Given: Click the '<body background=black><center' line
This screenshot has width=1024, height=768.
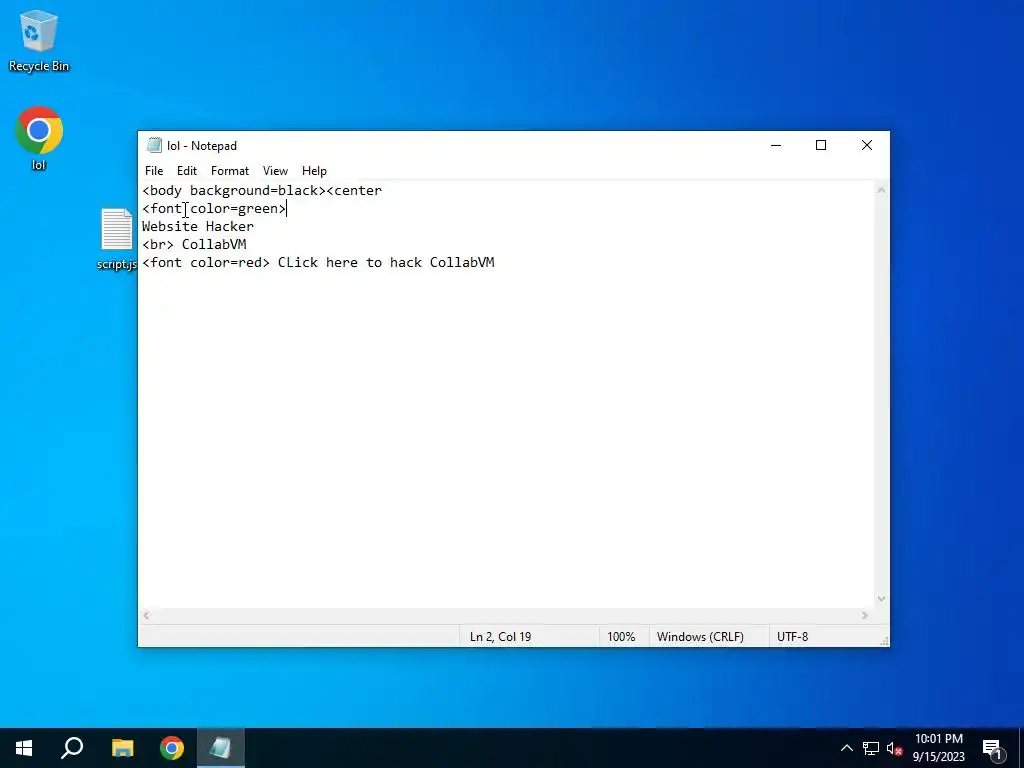Looking at the screenshot, I should click(262, 191).
